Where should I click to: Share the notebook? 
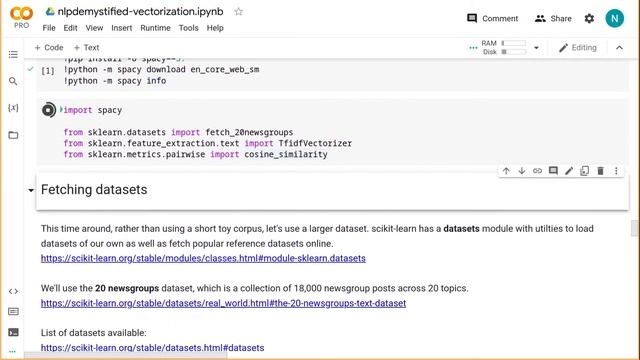pyautogui.click(x=553, y=18)
